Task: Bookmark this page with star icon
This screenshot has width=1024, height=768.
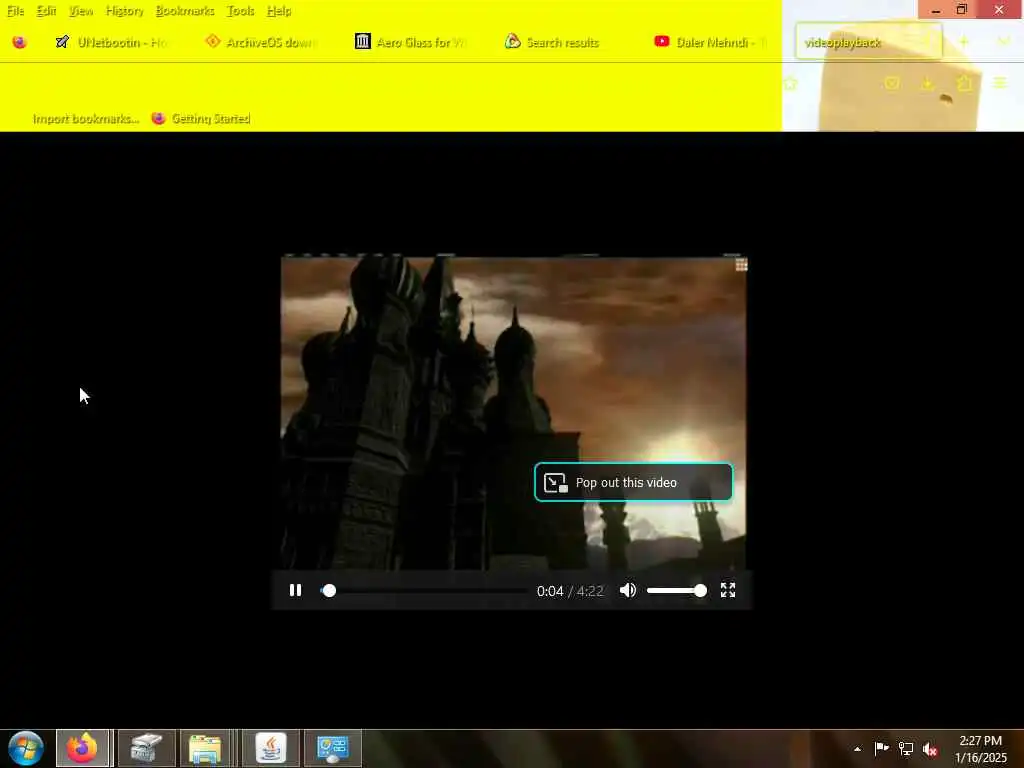Action: [790, 84]
